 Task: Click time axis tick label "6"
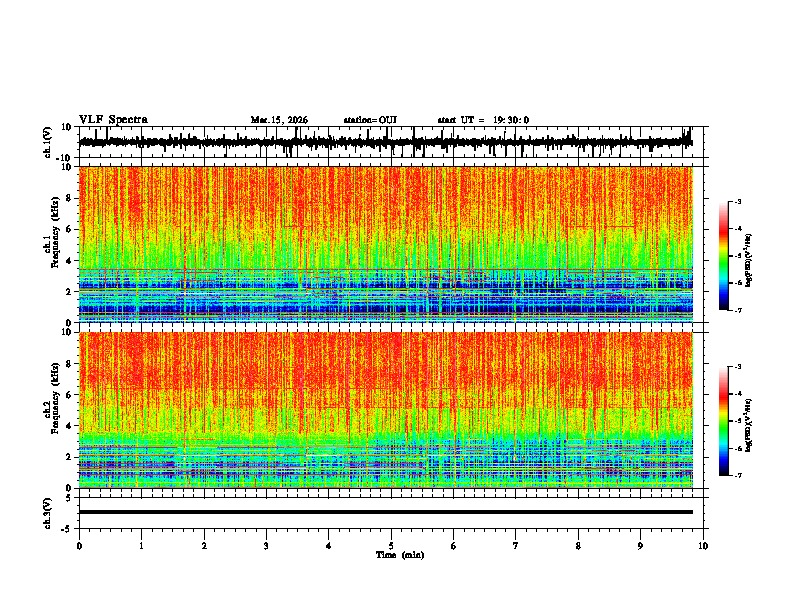coord(454,546)
